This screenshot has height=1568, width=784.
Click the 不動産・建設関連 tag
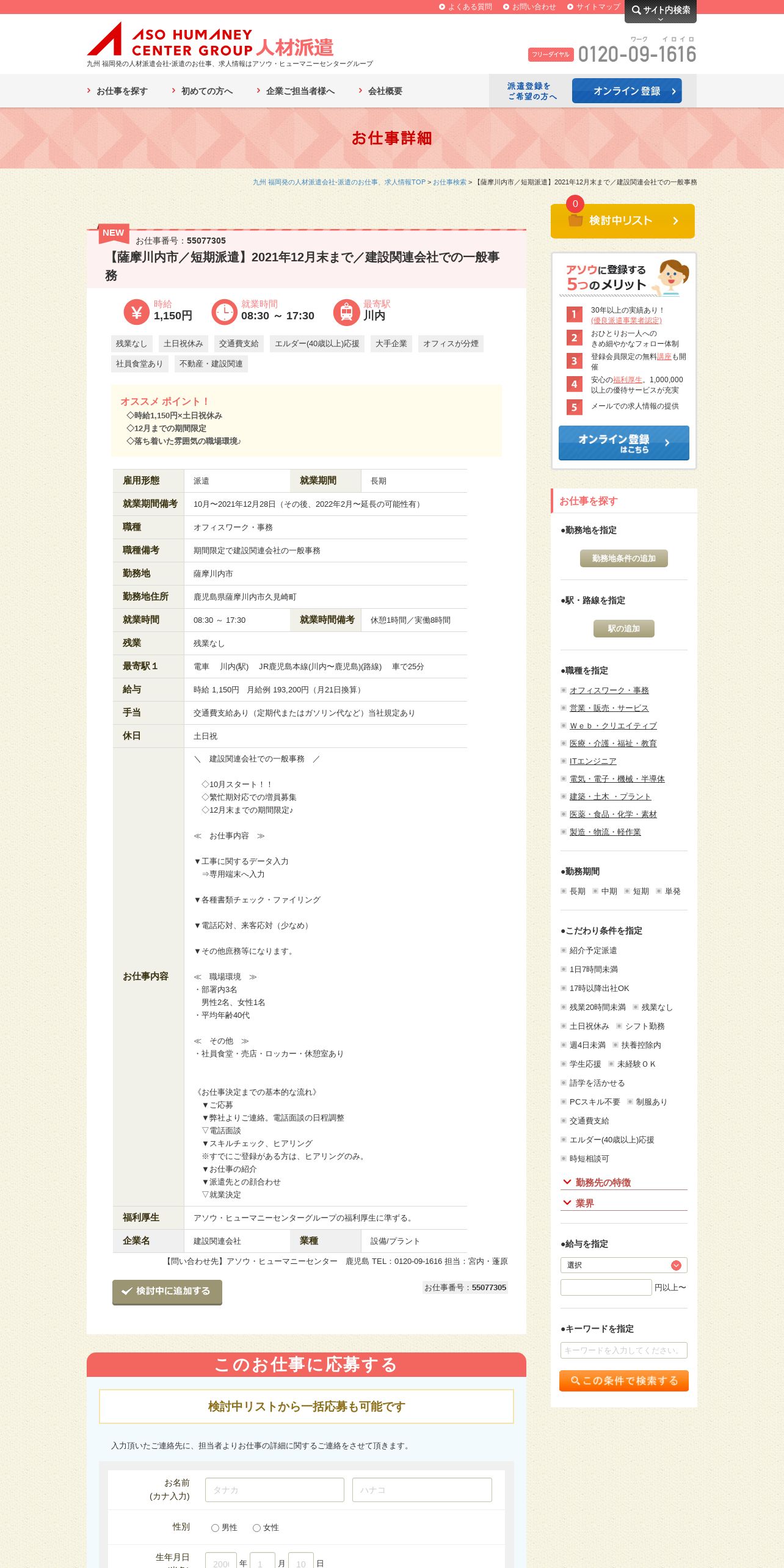tap(211, 364)
